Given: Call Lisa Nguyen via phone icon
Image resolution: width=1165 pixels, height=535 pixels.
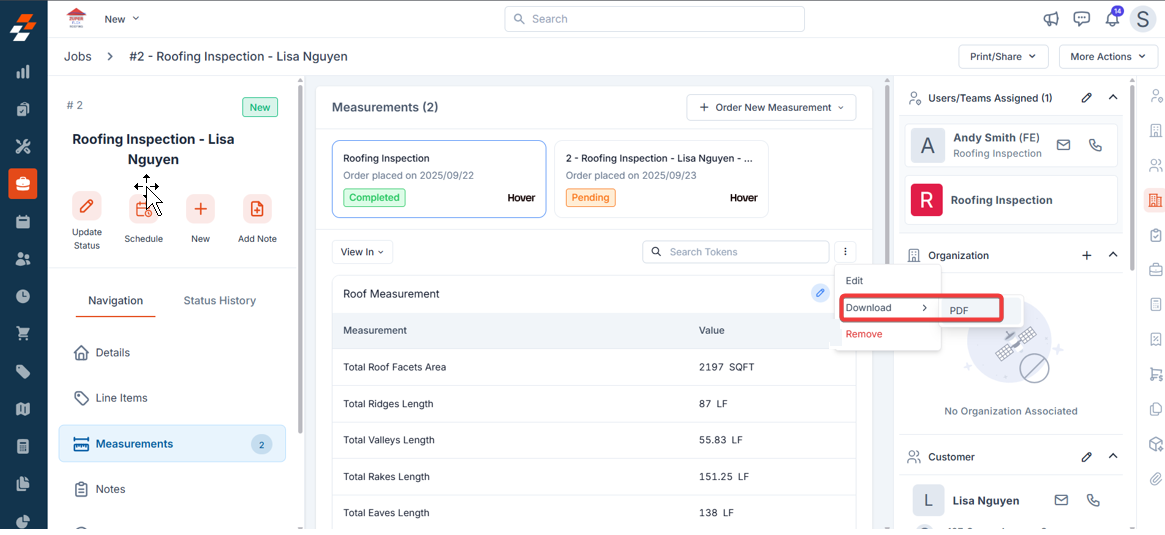Looking at the screenshot, I should (1092, 500).
